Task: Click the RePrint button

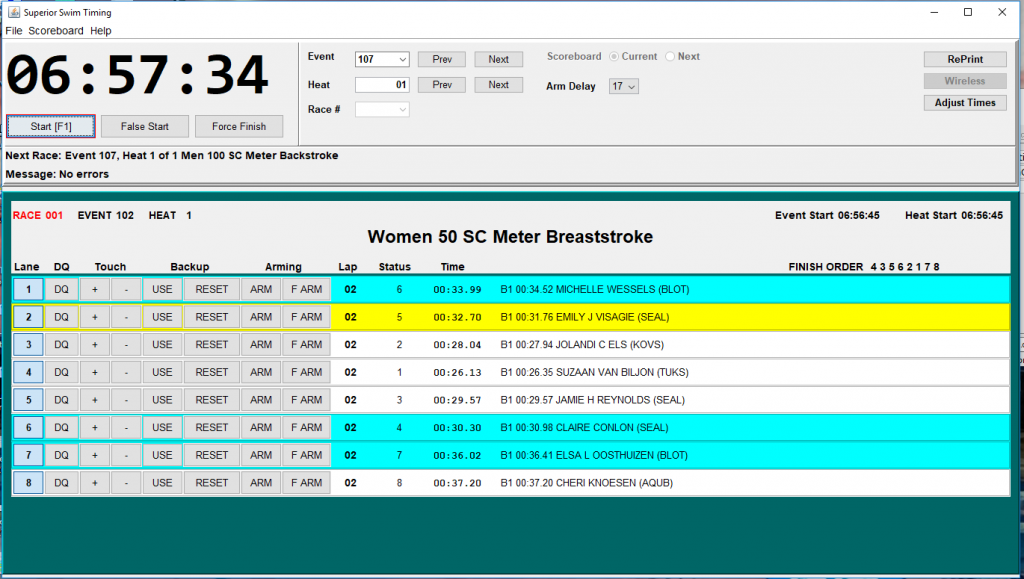Action: [x=965, y=59]
